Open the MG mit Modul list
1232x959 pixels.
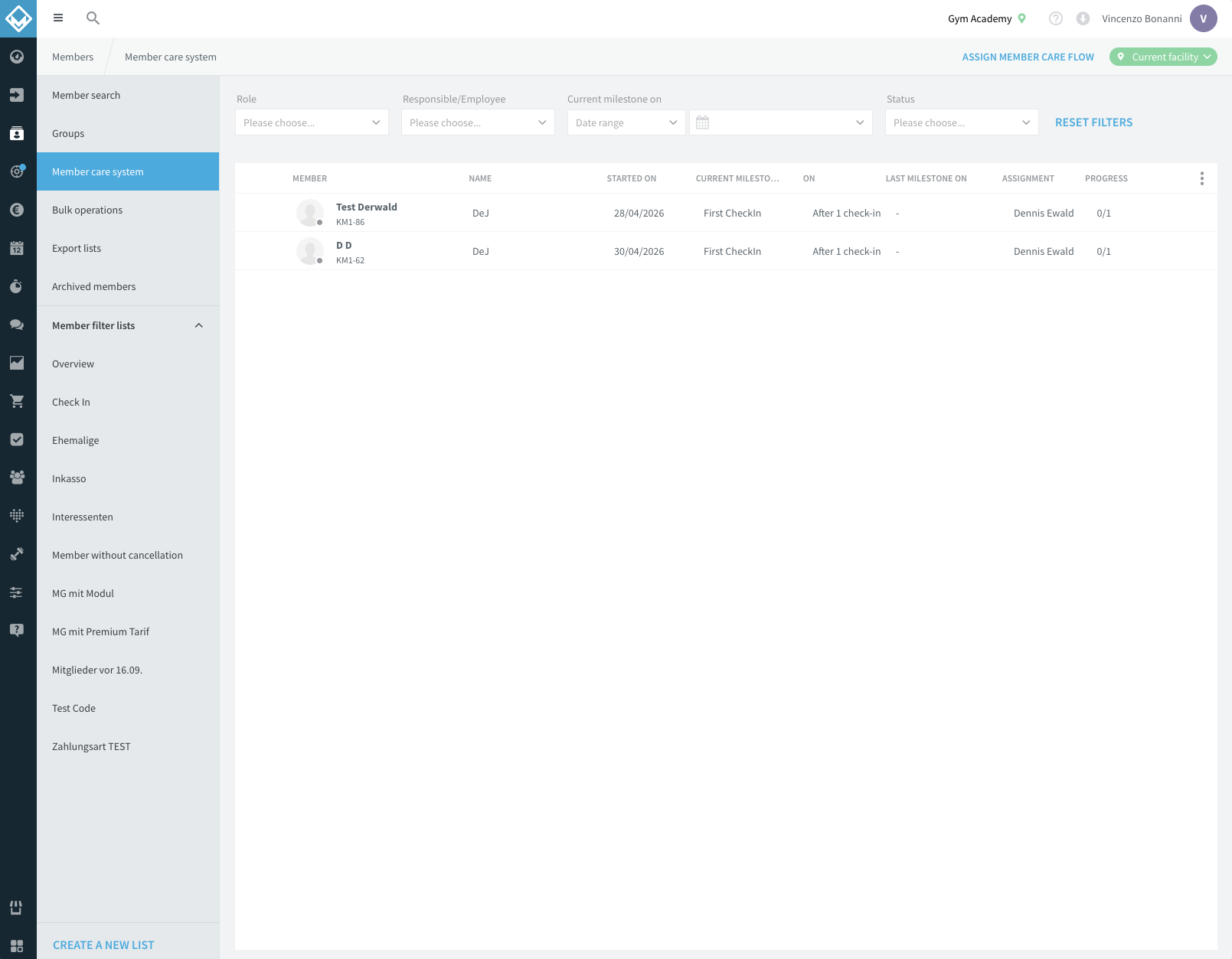pos(128,593)
